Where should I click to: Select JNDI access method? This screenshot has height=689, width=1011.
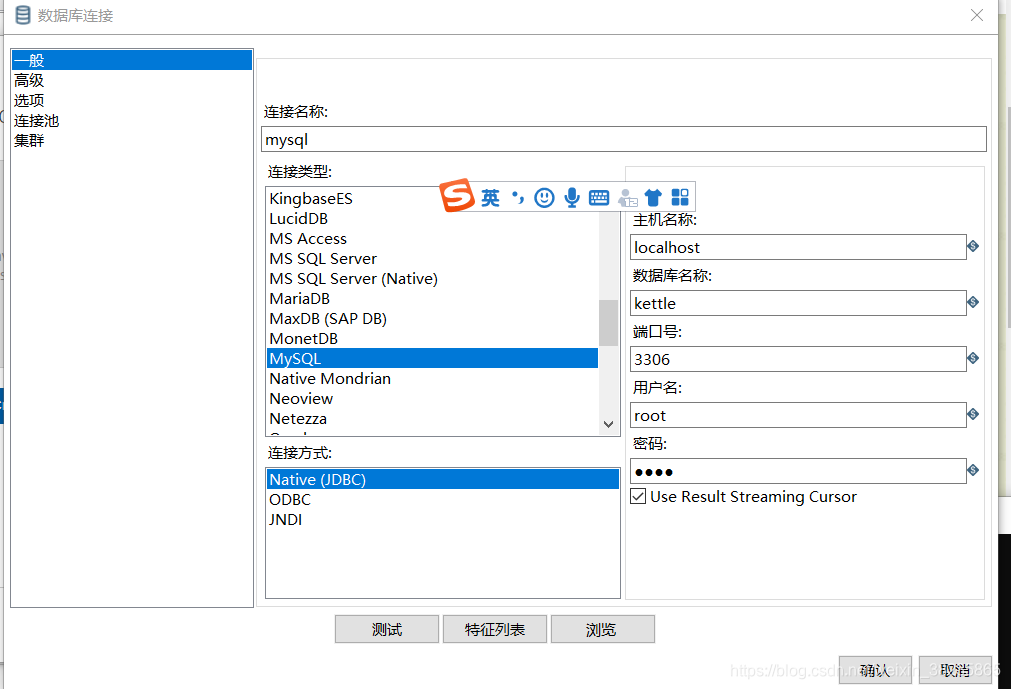click(x=442, y=519)
